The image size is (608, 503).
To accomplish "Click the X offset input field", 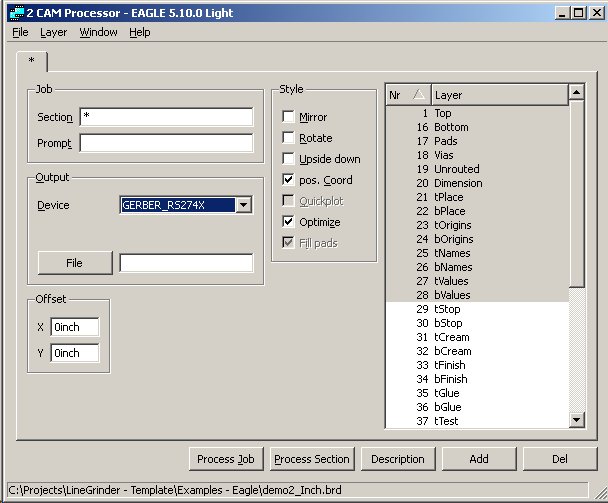I will point(75,327).
